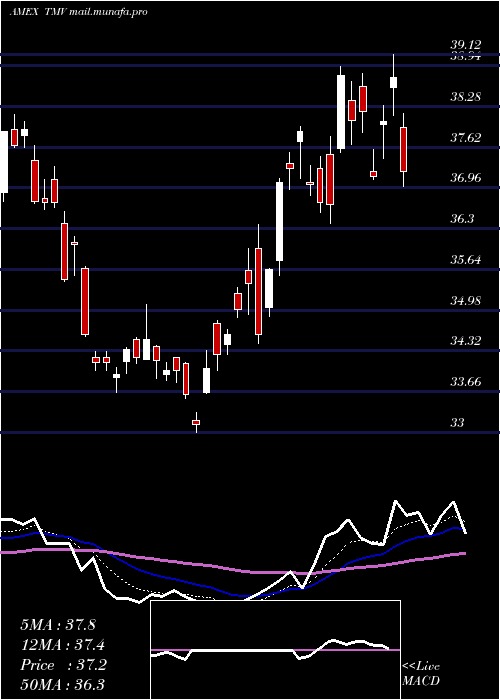Screen dimensions: 500x700
Task: Click the 50MA : 36.3 readout
Action: (64, 685)
